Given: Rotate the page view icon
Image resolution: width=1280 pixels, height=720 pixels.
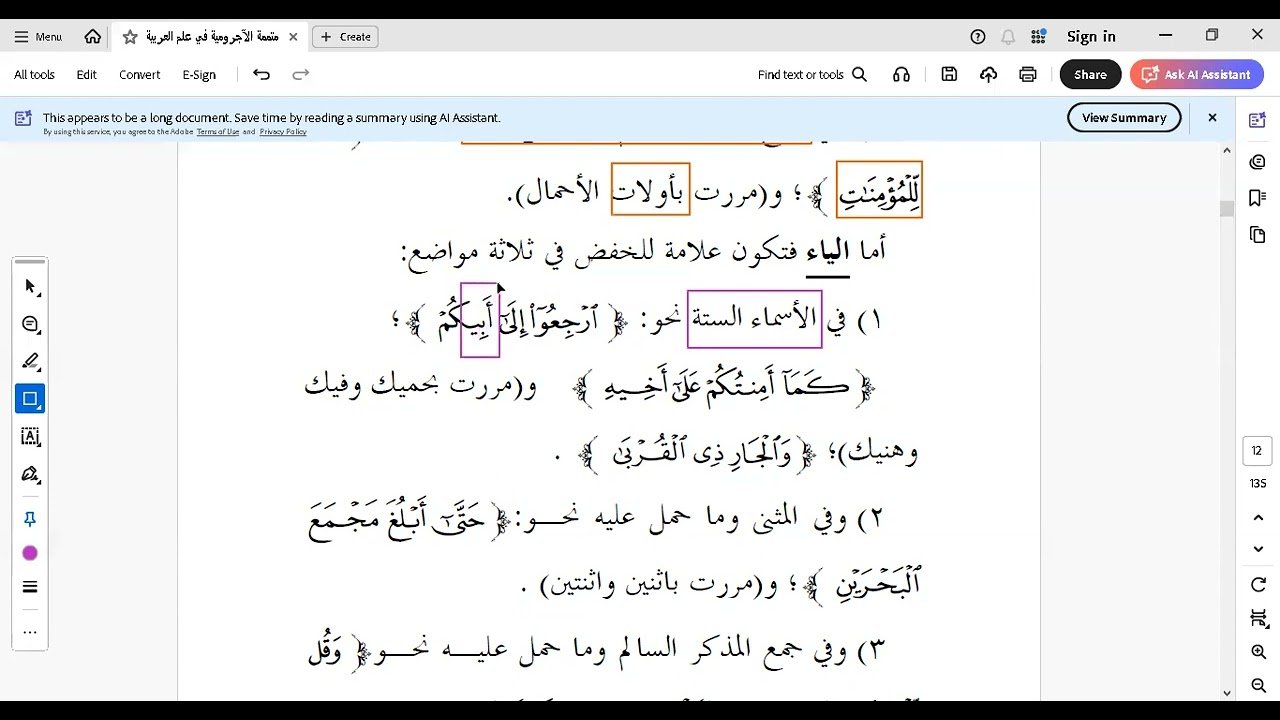Looking at the screenshot, I should [1258, 585].
